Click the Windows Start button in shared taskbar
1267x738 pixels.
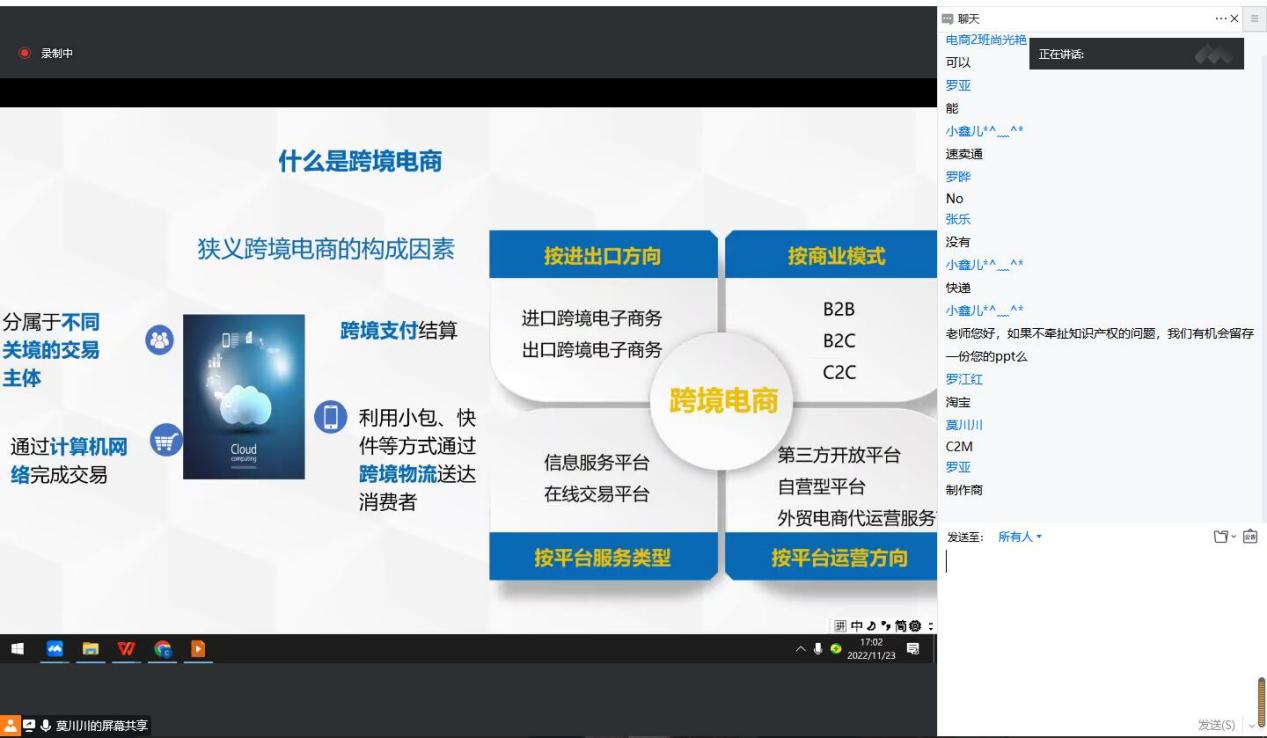17,649
